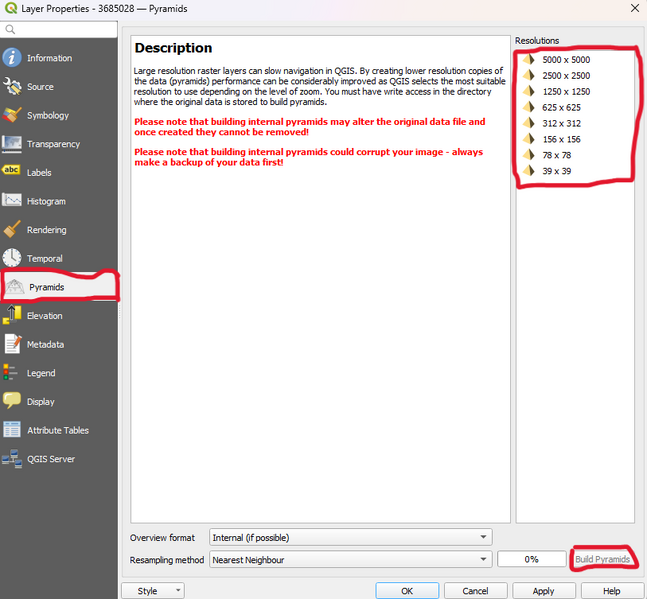Viewport: 647px width, 599px height.
Task: Click the Help button
Action: pos(612,591)
